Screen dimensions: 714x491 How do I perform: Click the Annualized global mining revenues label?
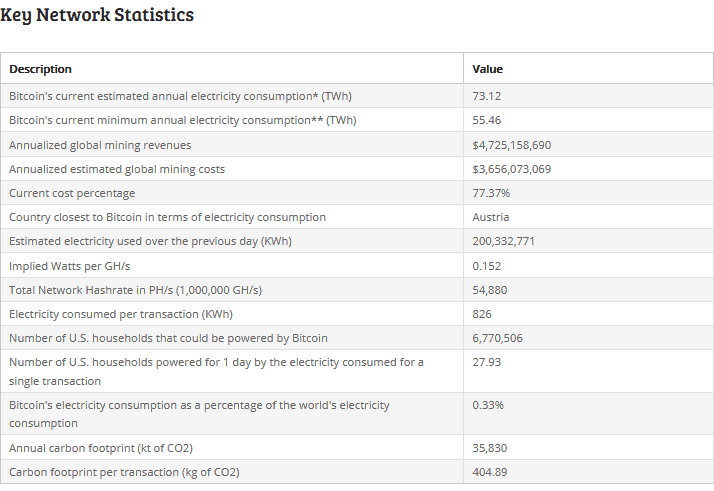100,145
